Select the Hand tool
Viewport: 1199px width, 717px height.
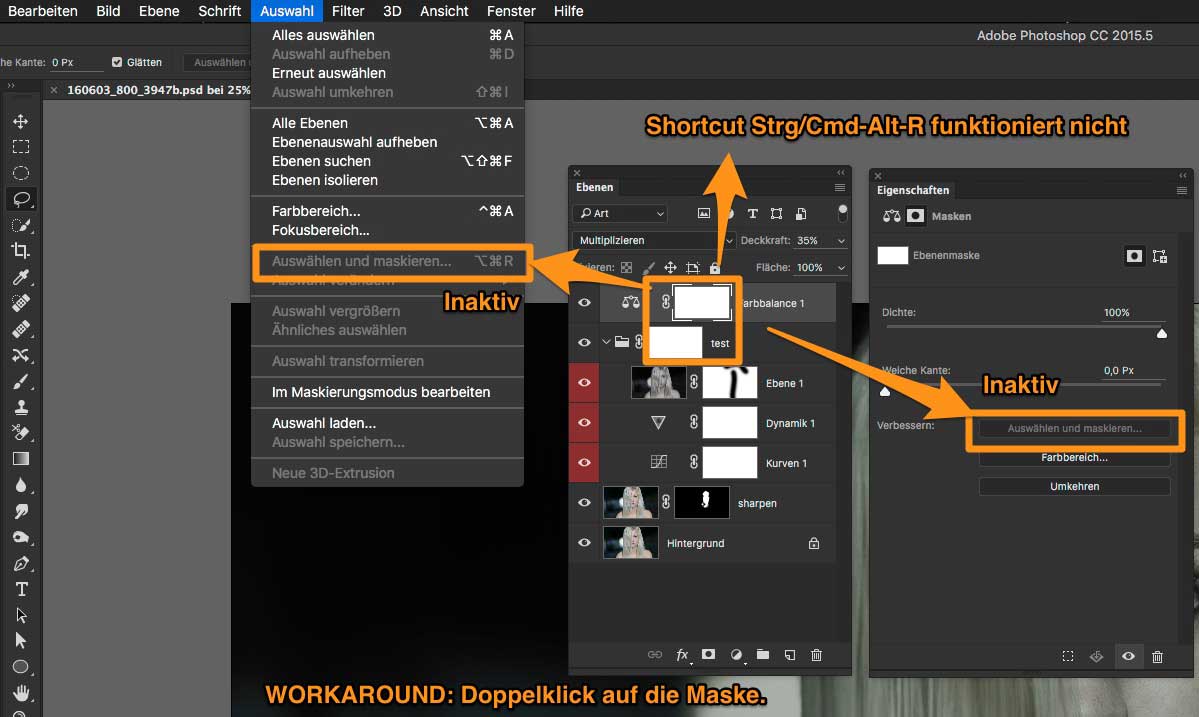click(x=20, y=693)
